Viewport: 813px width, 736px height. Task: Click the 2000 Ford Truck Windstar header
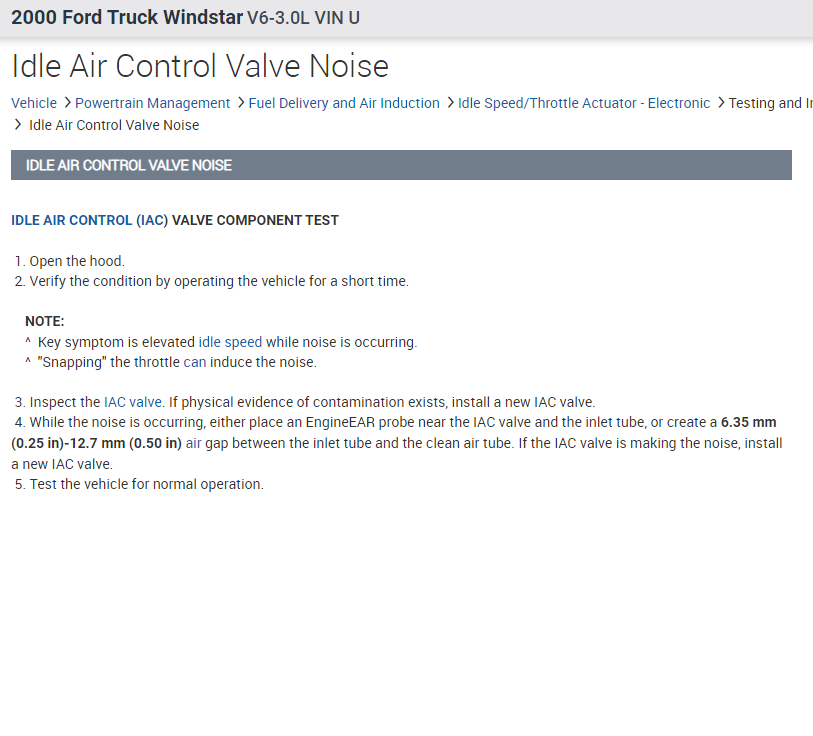click(185, 18)
